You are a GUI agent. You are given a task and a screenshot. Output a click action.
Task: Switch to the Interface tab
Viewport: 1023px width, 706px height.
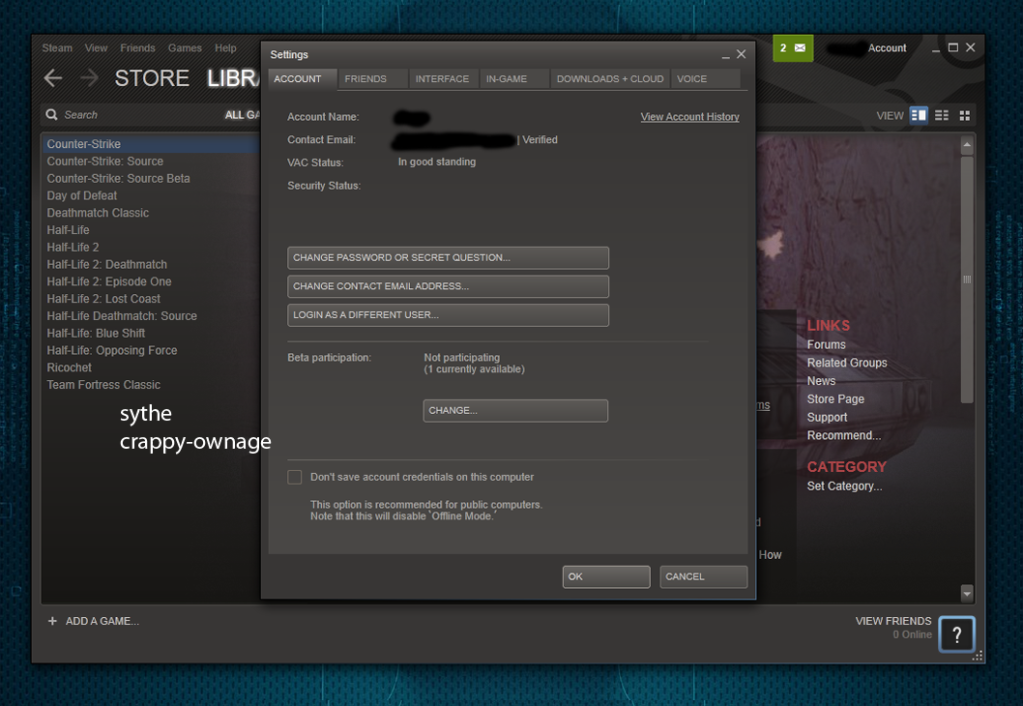coord(444,79)
